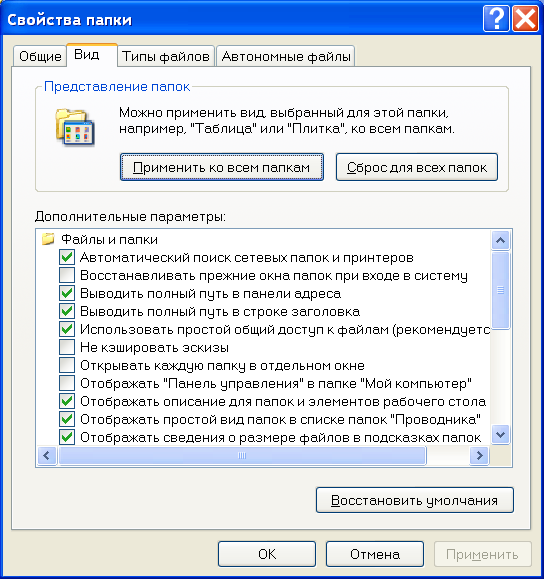The image size is (544, 579).
Task: Uncheck Отображать описание для папок и элементов
Action: pos(67,401)
